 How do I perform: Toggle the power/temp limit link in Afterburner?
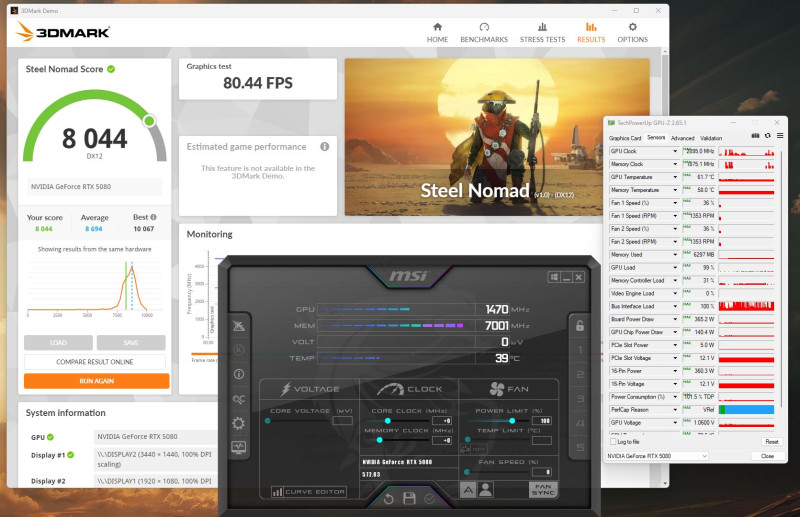point(465,449)
